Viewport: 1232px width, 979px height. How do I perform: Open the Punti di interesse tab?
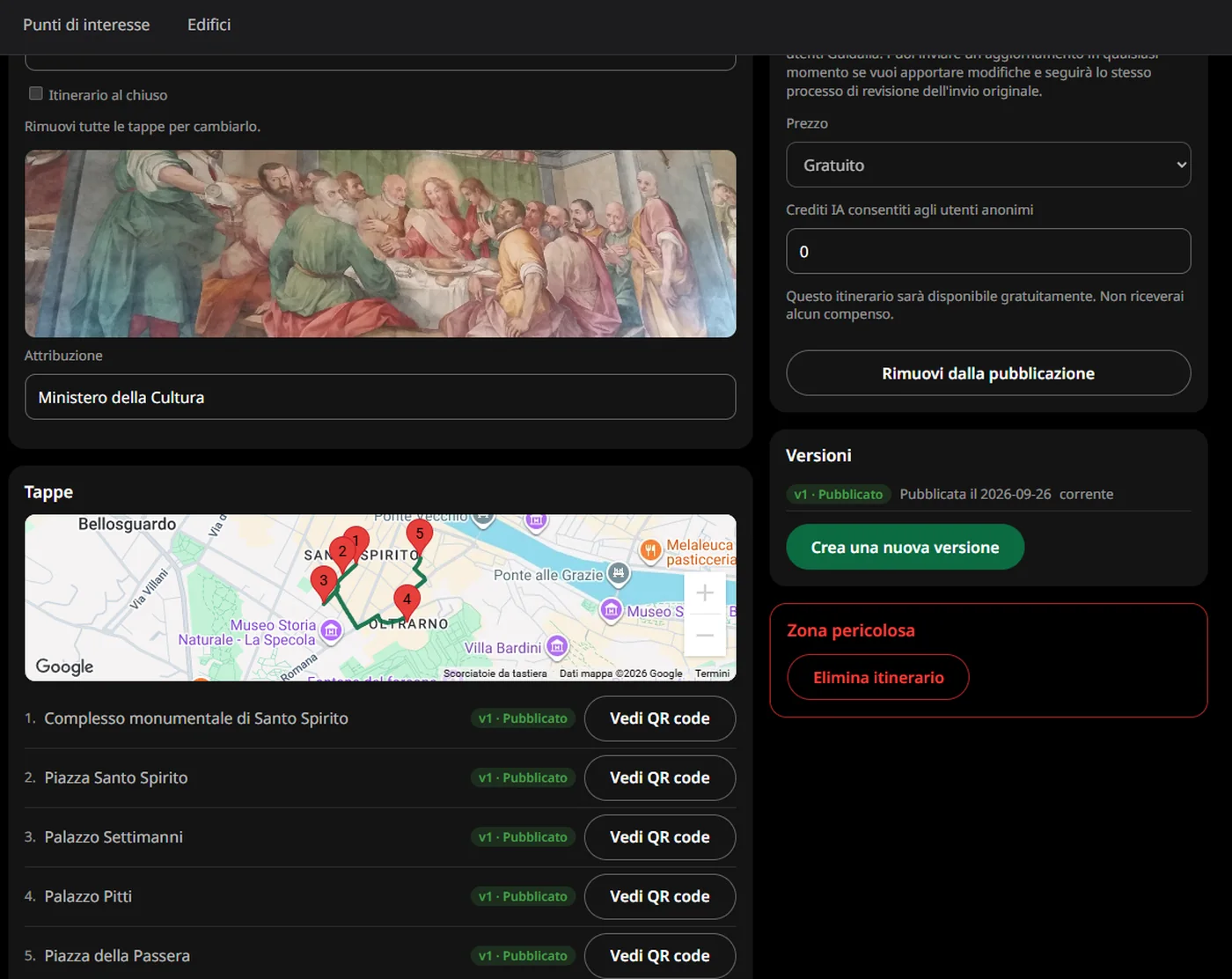point(86,25)
